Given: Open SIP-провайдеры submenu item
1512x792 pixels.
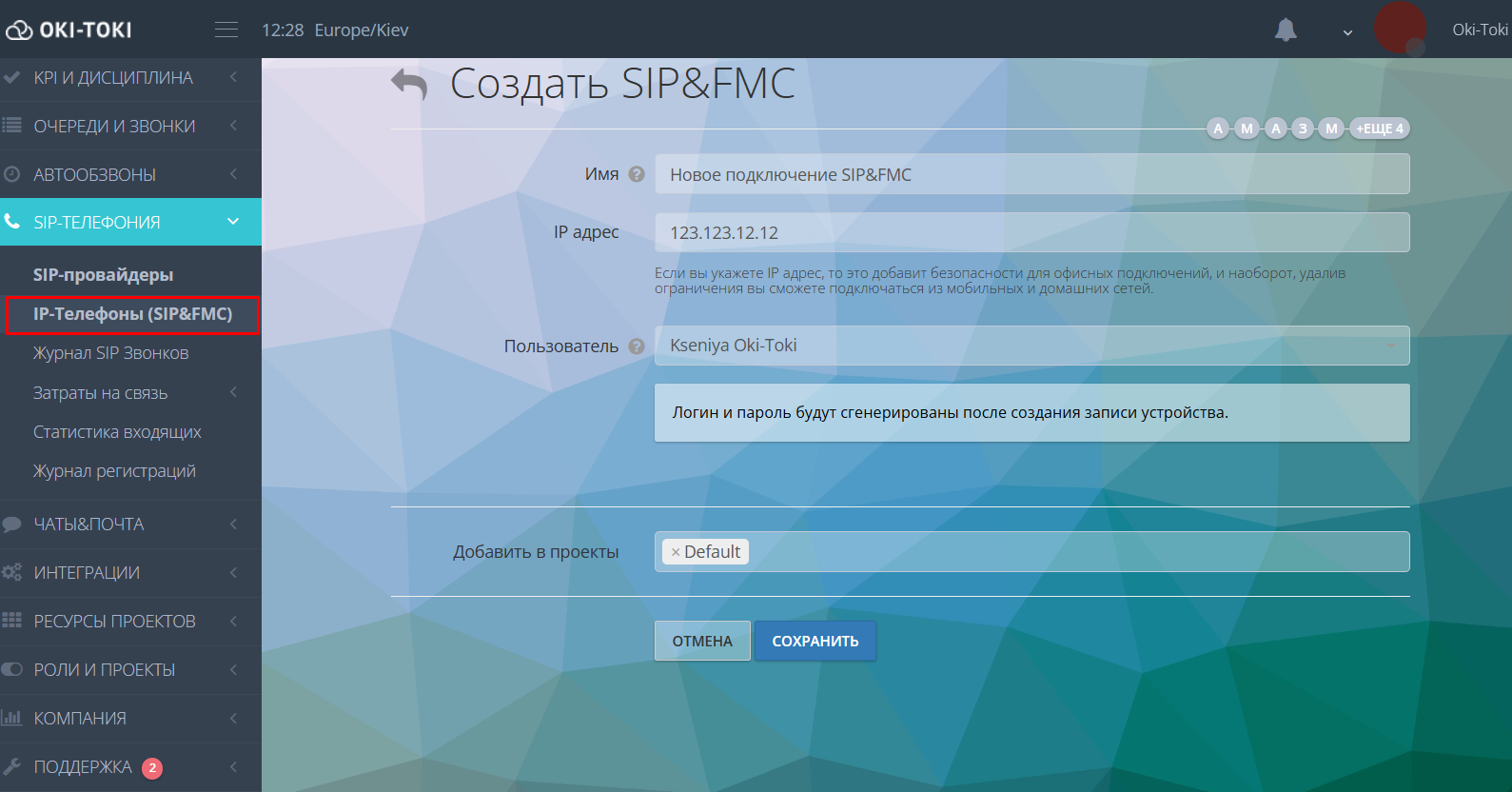Looking at the screenshot, I should point(103,275).
